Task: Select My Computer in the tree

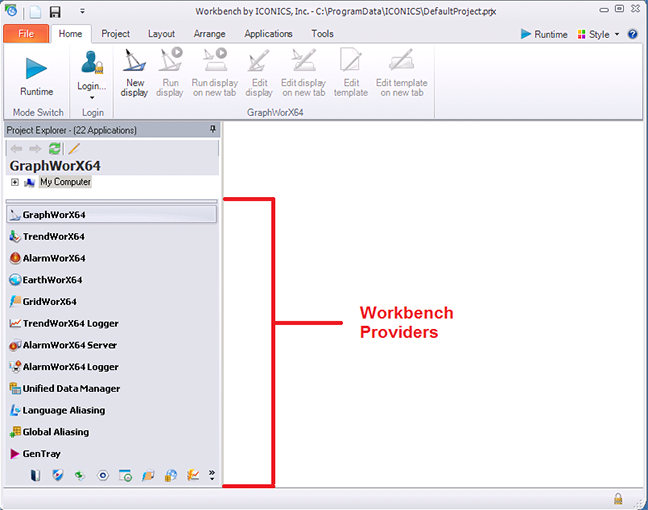Action: click(65, 182)
